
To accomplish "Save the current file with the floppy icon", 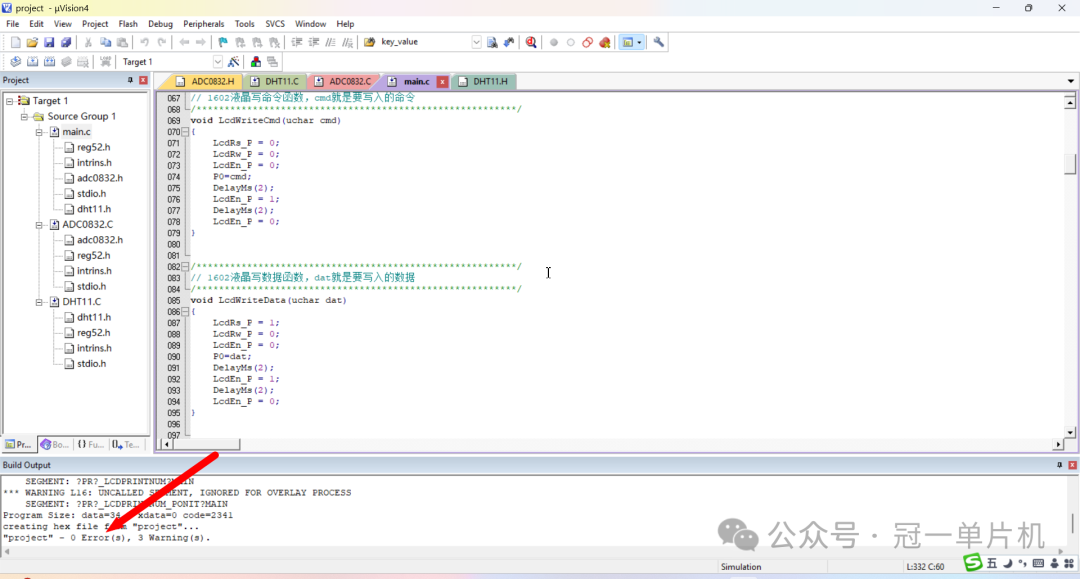I will click(49, 42).
